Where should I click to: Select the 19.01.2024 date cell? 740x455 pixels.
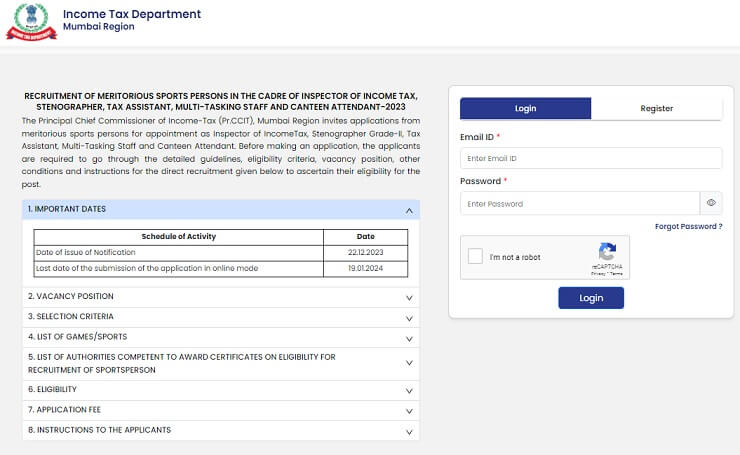click(x=366, y=269)
